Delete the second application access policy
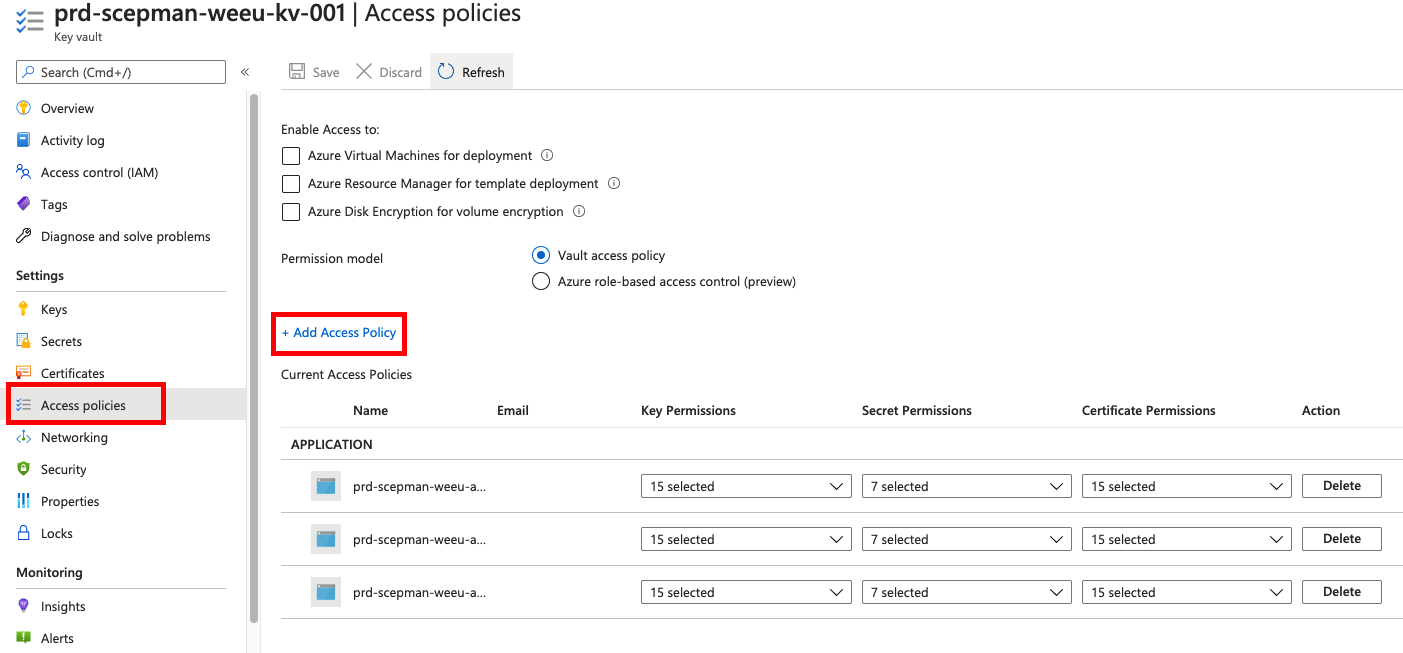 (x=1342, y=539)
